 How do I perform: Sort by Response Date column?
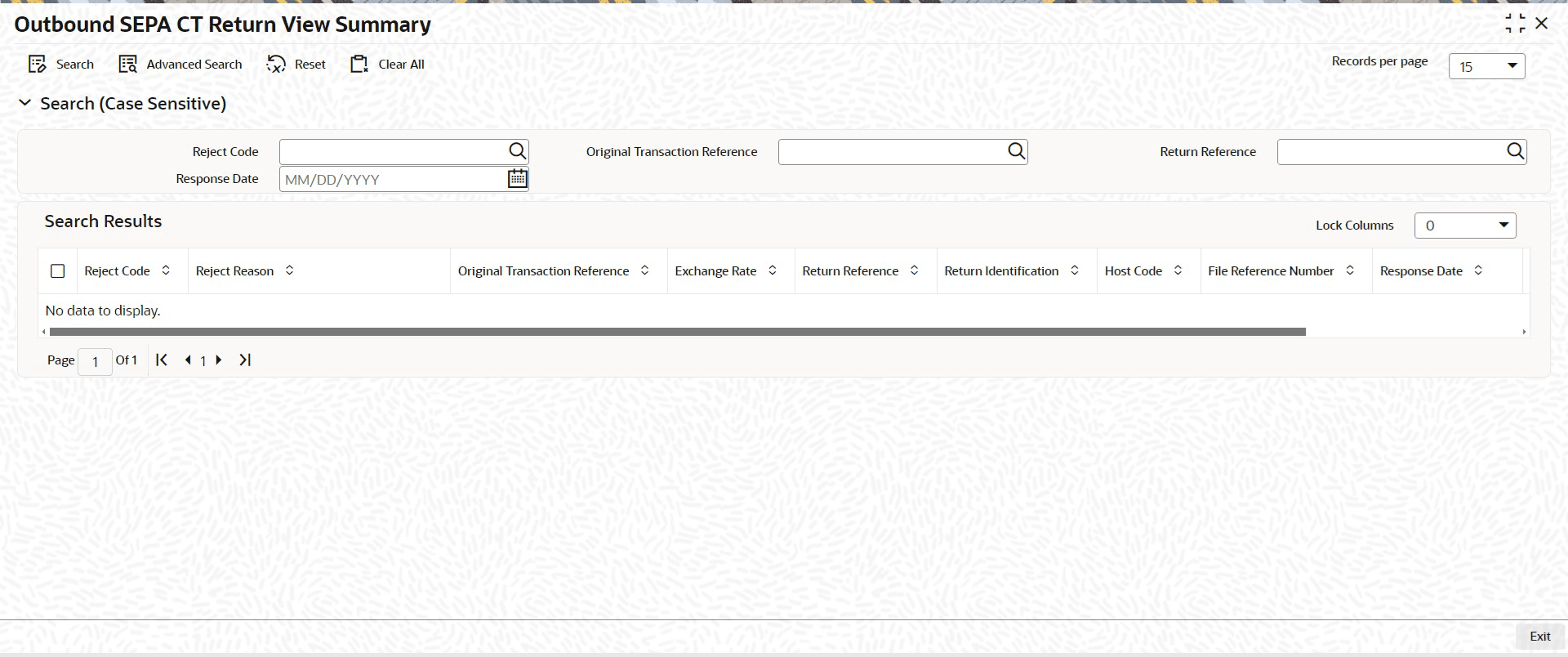(1478, 270)
